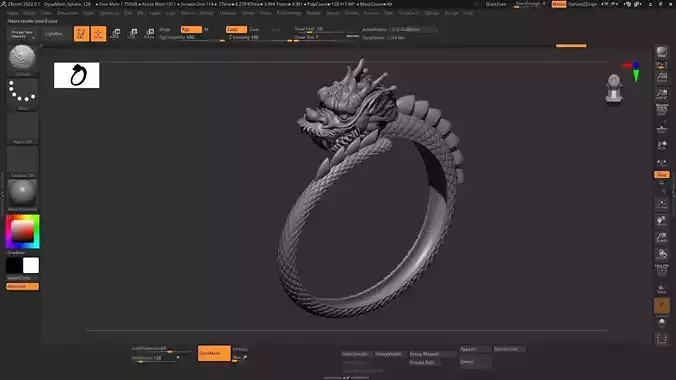
Task: Toggle Zadd sculpt mode
Action: tap(236, 29)
